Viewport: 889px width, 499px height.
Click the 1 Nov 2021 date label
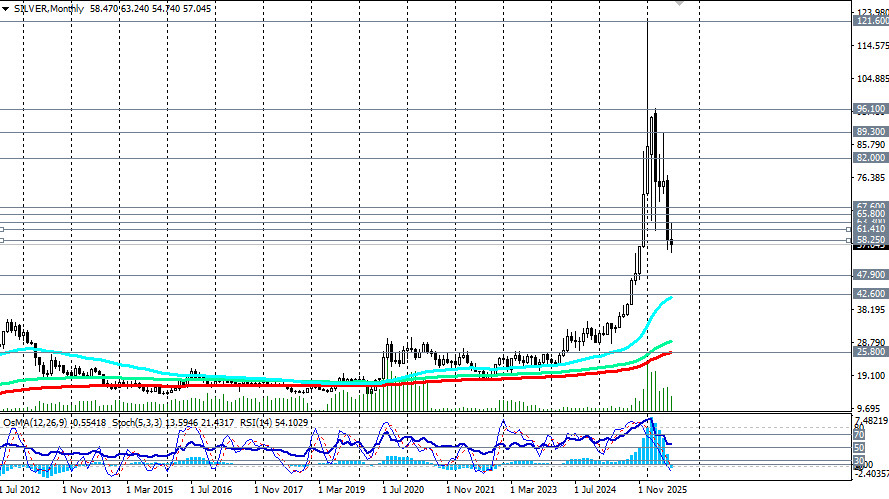pyautogui.click(x=470, y=489)
